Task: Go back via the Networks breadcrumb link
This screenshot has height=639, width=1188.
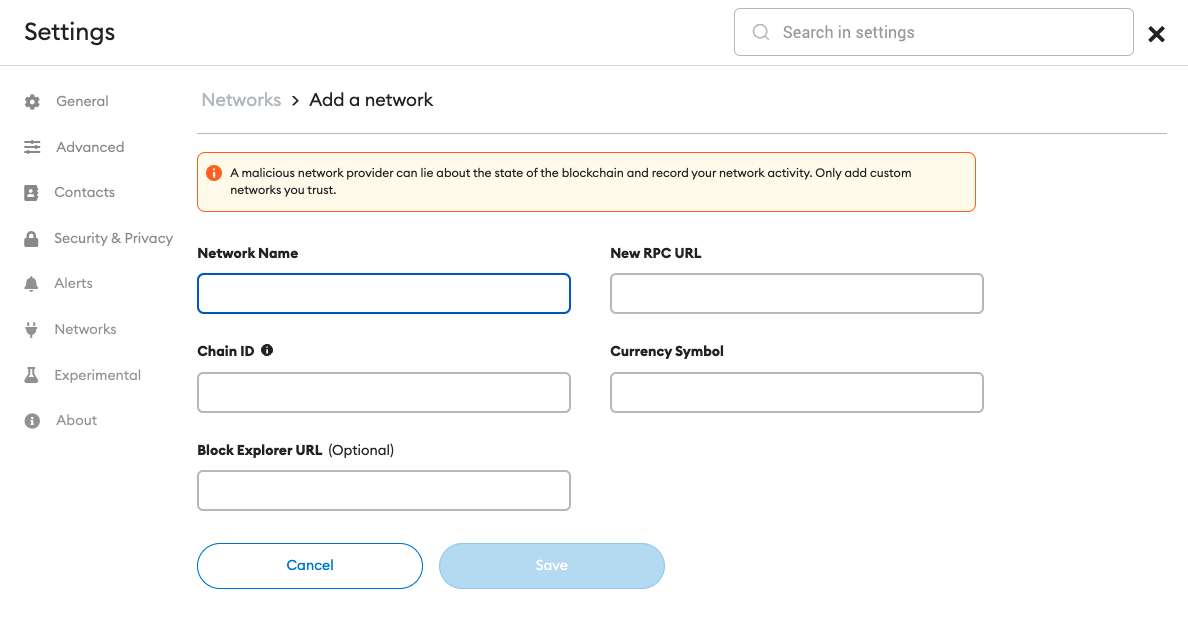Action: point(241,100)
